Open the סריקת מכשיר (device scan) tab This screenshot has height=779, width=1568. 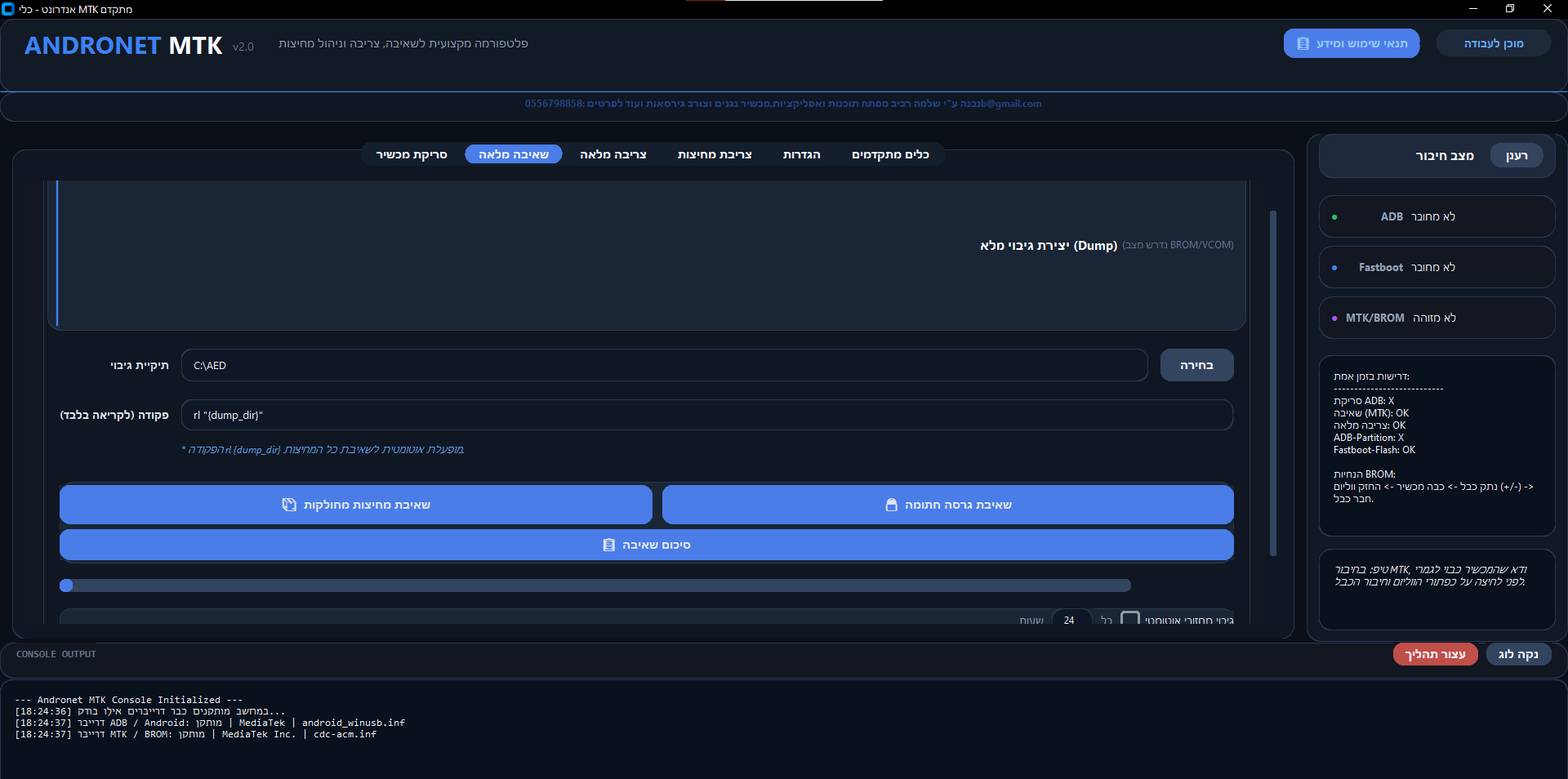pyautogui.click(x=412, y=154)
